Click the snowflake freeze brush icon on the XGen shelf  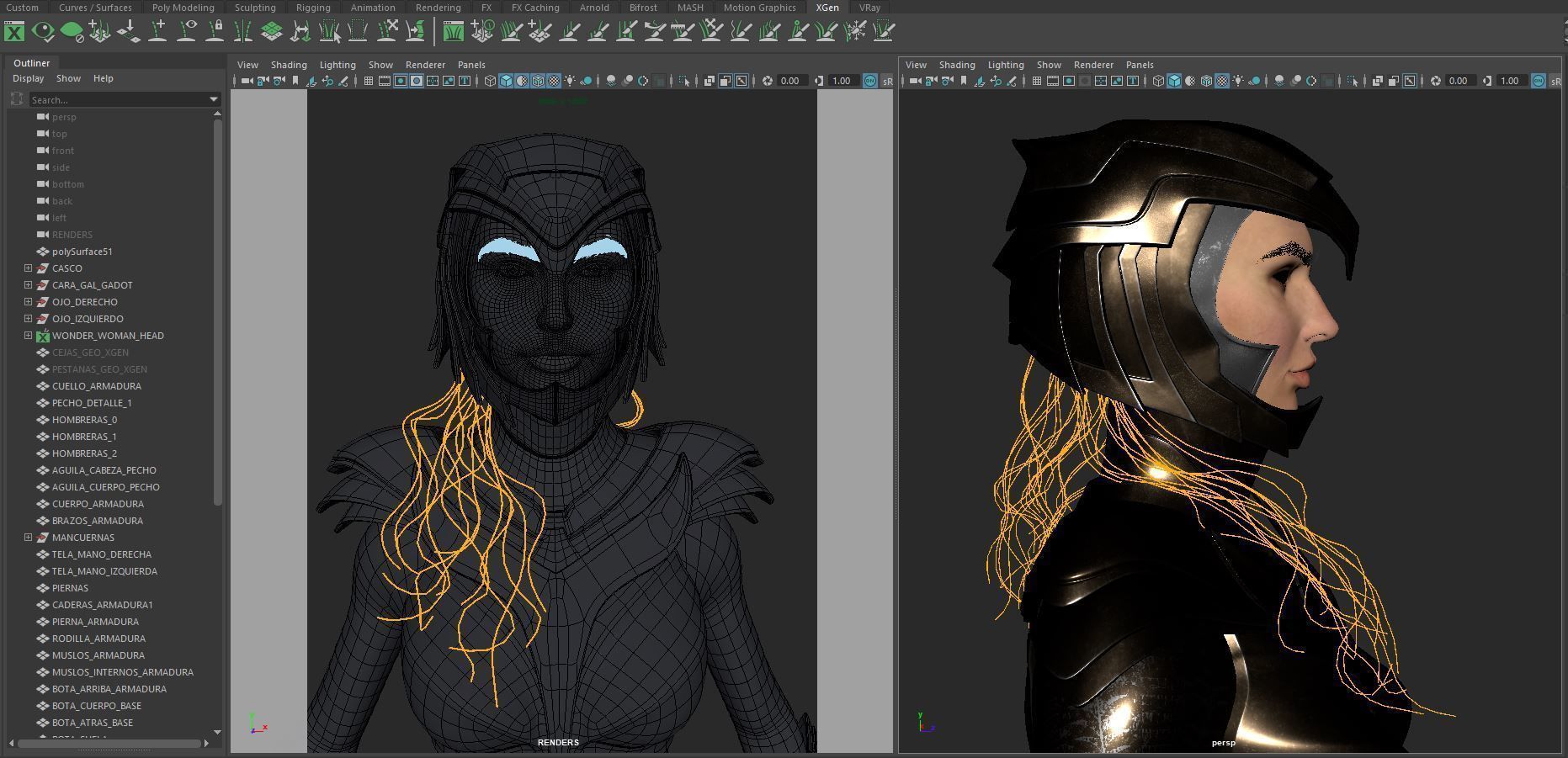point(855,32)
